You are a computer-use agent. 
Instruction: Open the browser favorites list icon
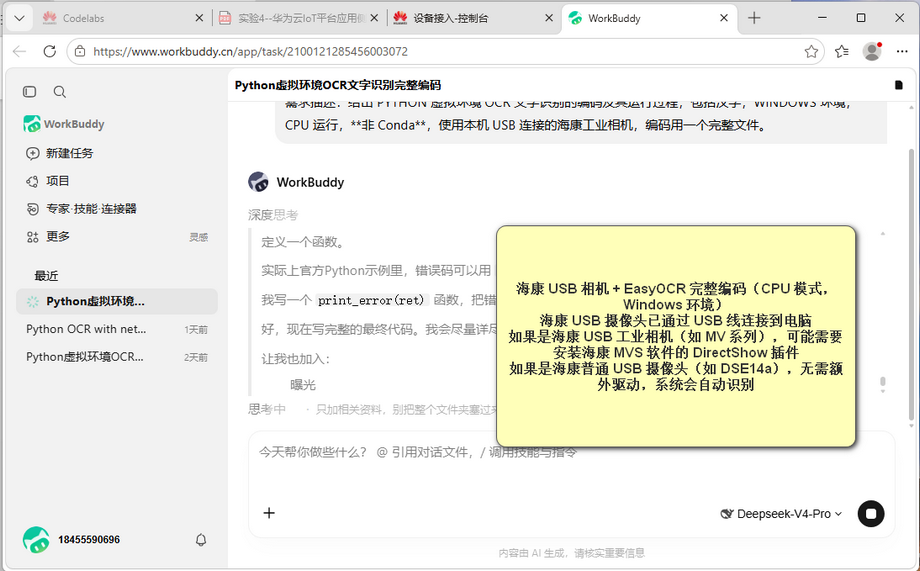click(x=842, y=52)
